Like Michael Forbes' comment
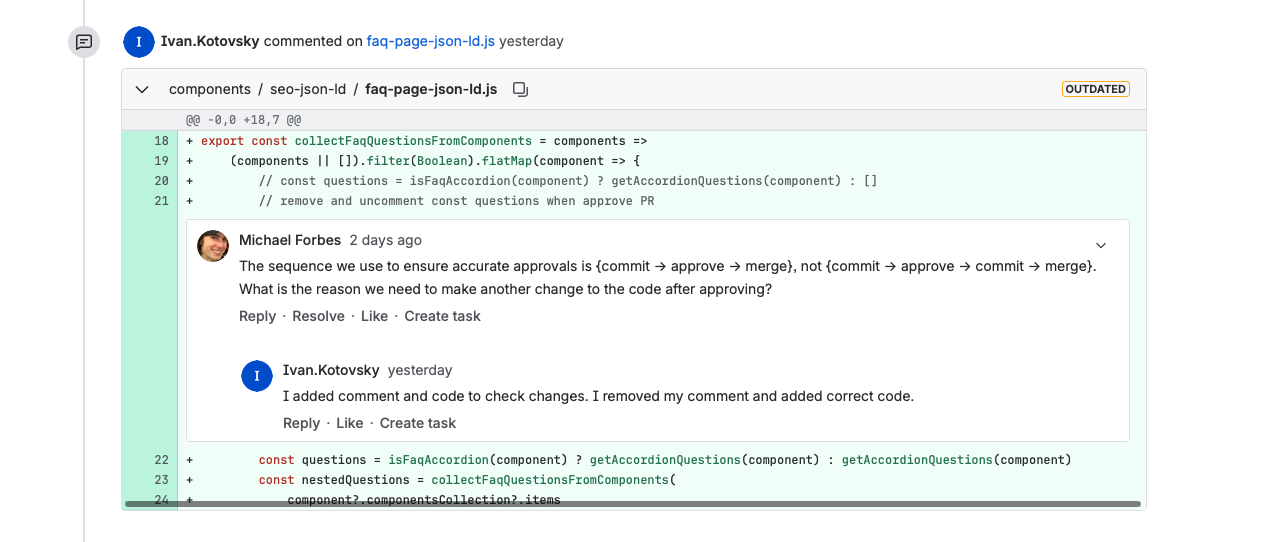Viewport: 1266px width, 542px height. pos(374,316)
